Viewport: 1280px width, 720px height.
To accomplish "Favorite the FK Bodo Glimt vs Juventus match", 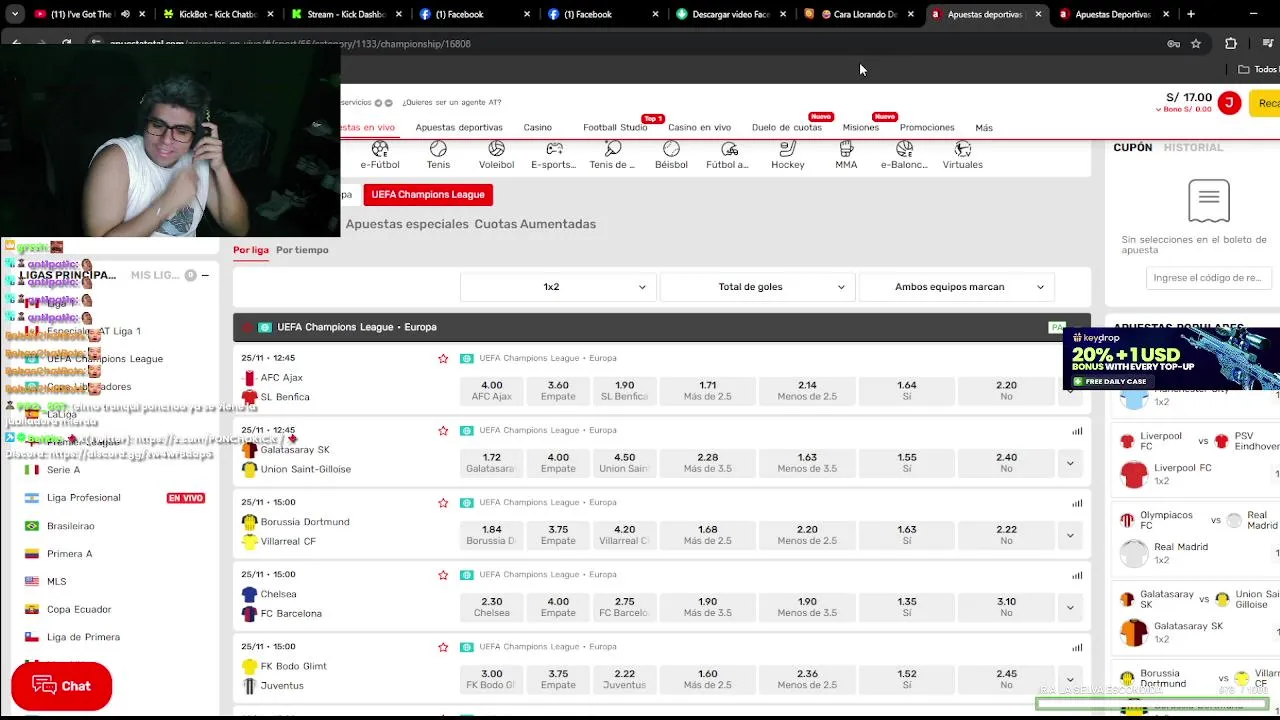I will [443, 647].
